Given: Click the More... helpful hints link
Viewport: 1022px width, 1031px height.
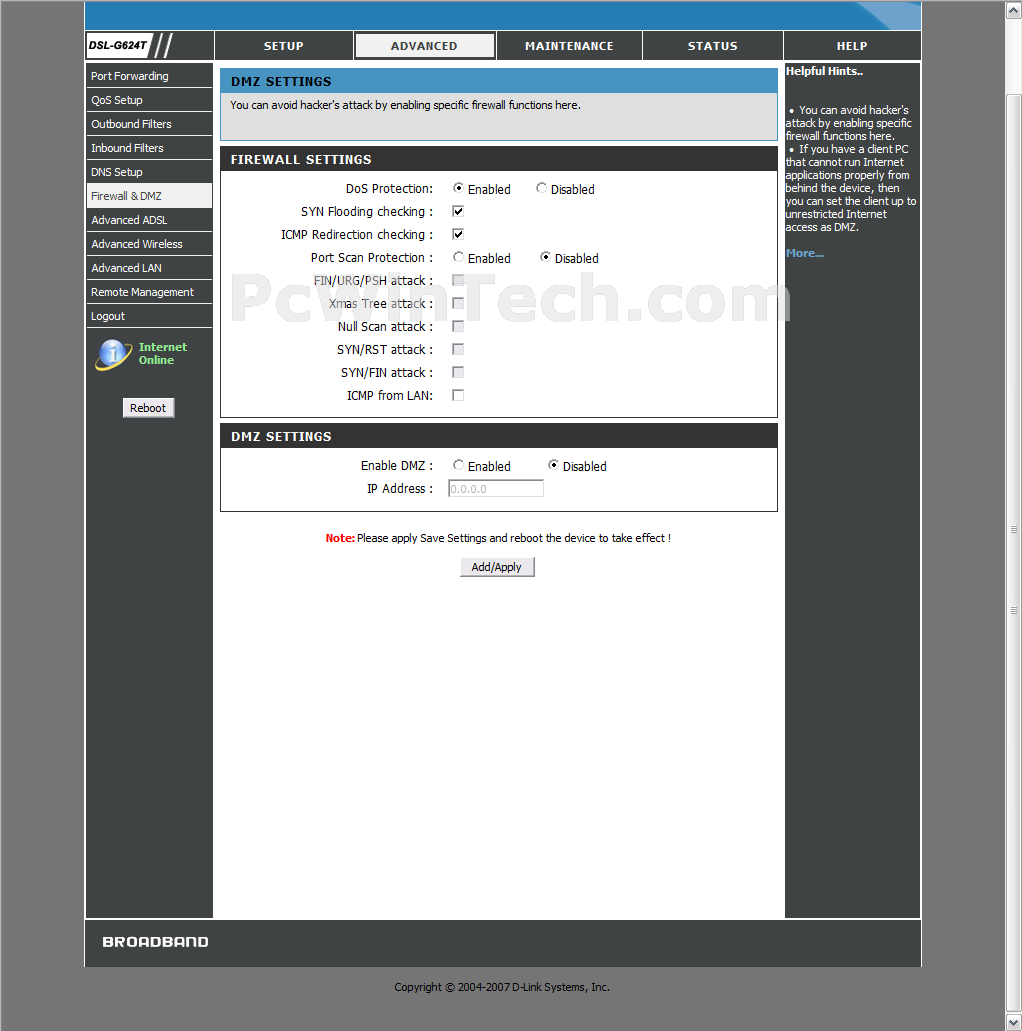Looking at the screenshot, I should (804, 253).
